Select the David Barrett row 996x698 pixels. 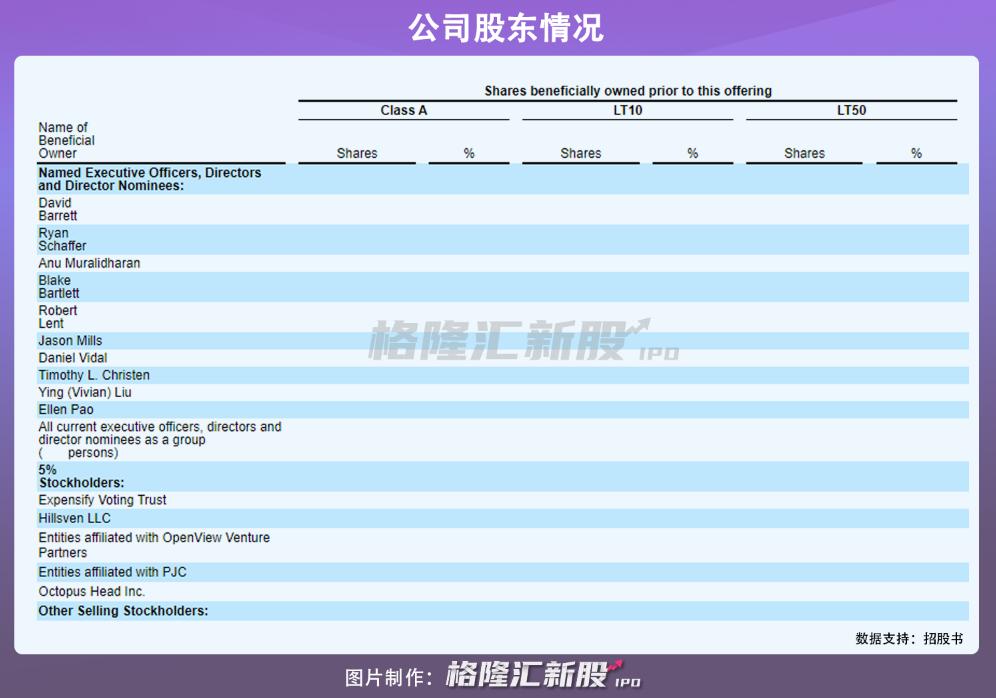tap(502, 209)
